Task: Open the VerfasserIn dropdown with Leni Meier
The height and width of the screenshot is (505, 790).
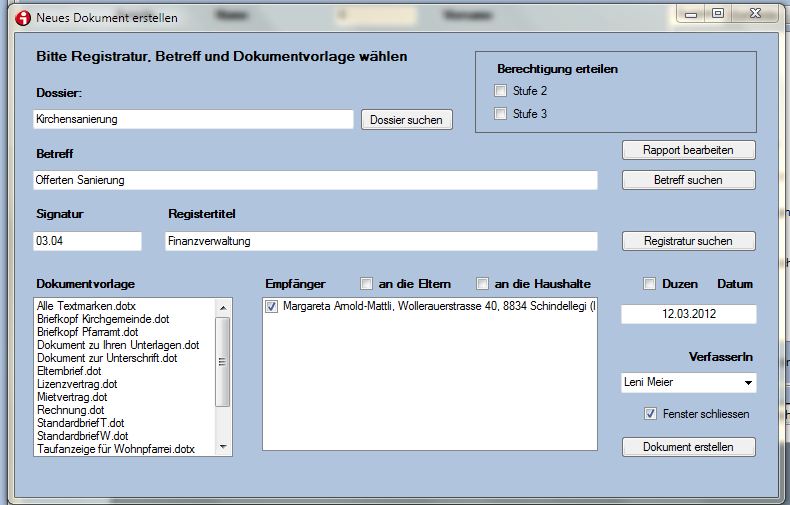Action: pos(748,383)
